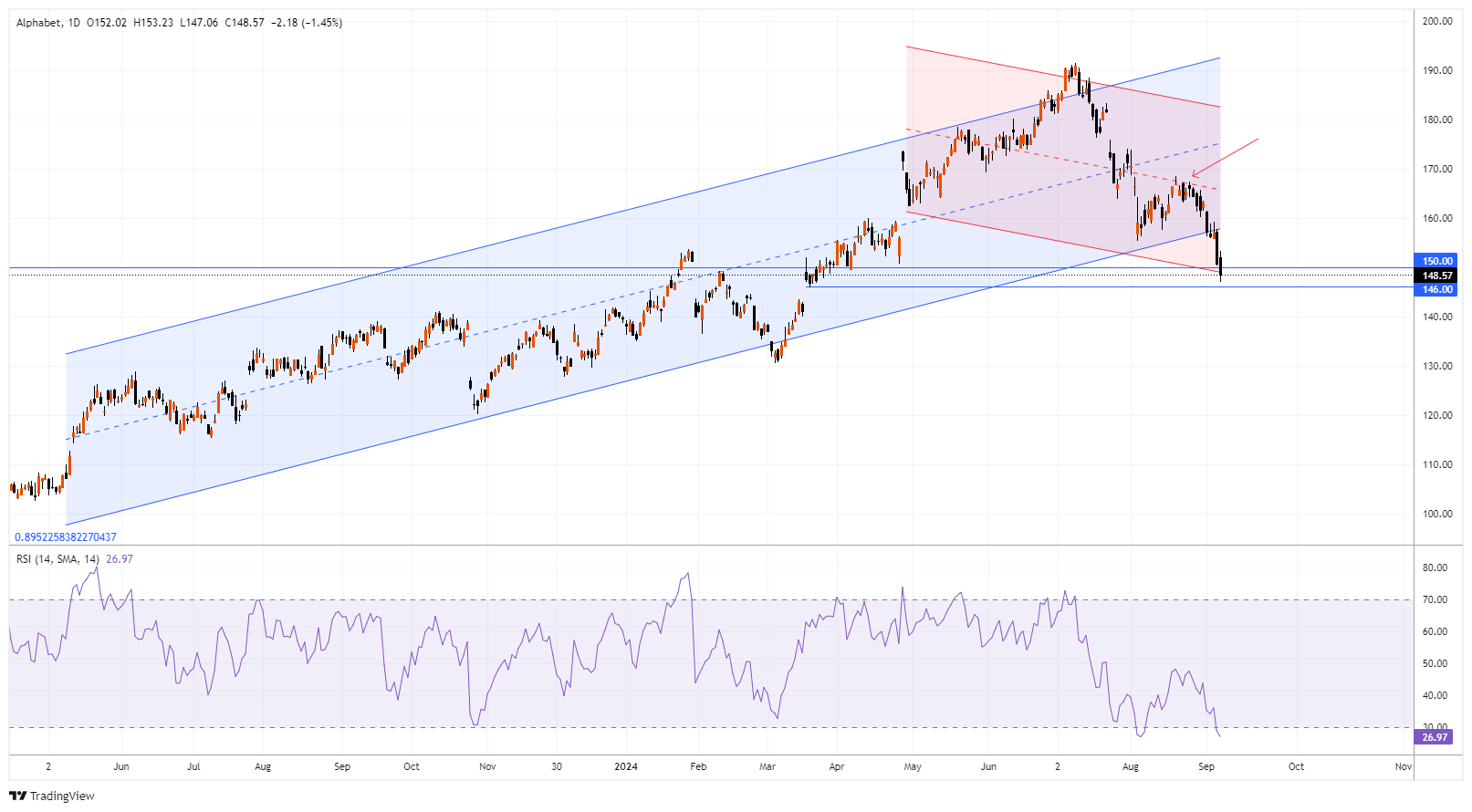
Task: Click the 100.00 price axis label
Action: point(1438,514)
